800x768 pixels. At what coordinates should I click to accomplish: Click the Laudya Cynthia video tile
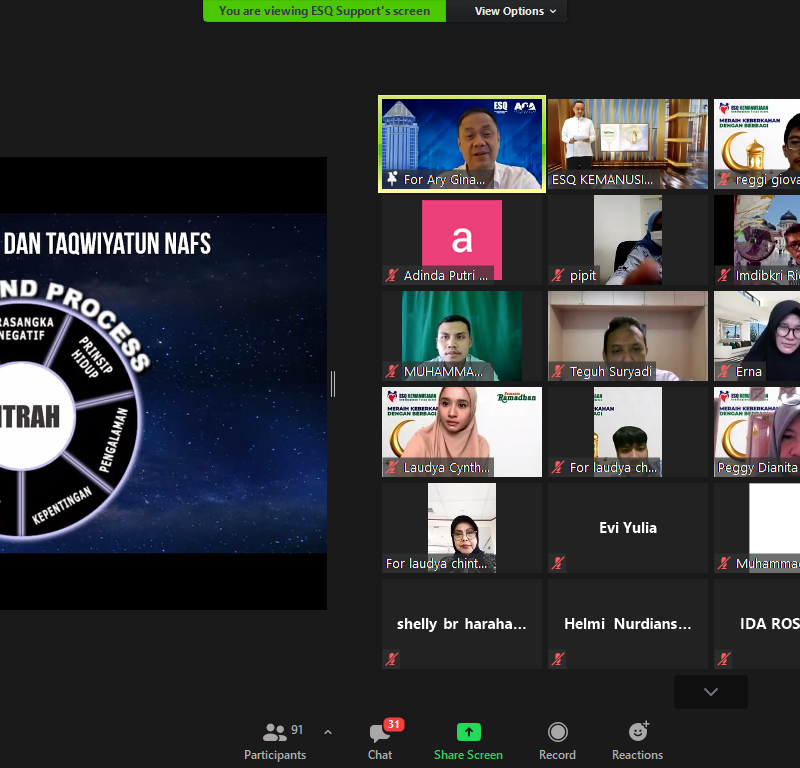coord(461,431)
